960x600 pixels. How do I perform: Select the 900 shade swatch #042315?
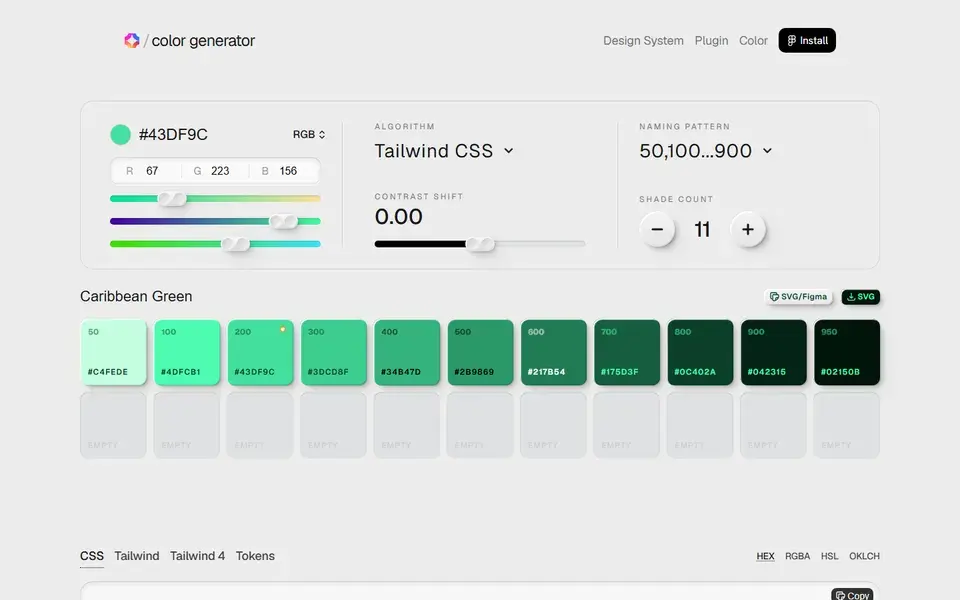[774, 352]
